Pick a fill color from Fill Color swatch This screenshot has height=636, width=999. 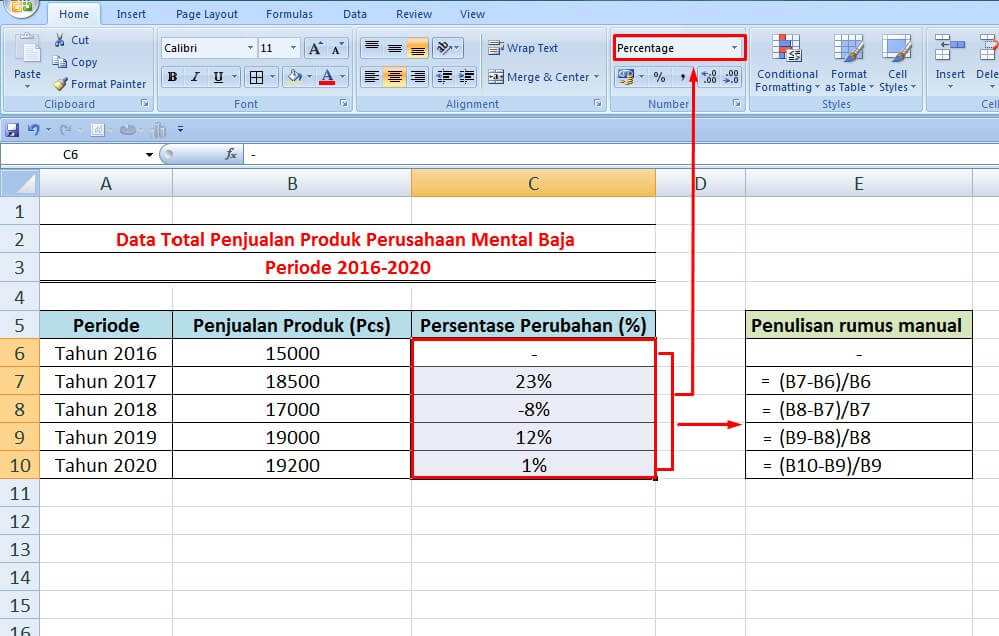[295, 76]
